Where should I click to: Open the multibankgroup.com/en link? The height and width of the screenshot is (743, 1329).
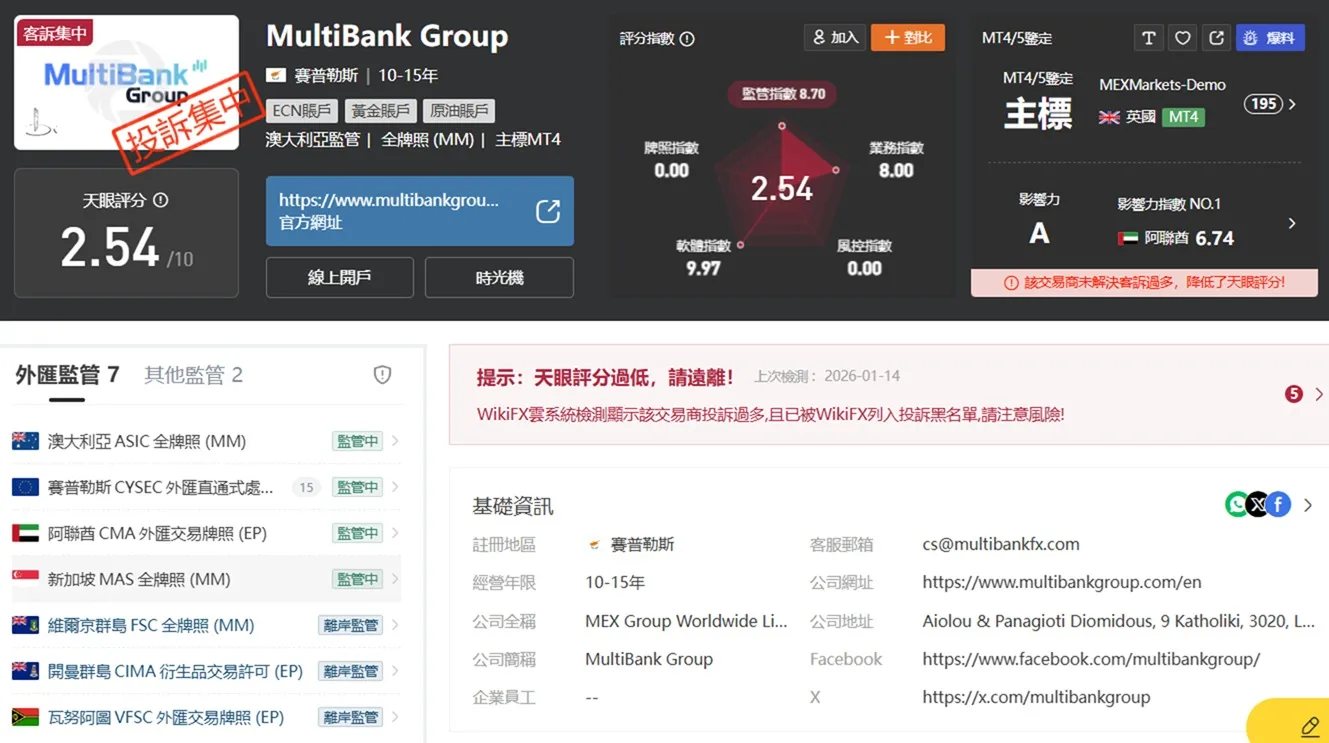coord(1062,582)
